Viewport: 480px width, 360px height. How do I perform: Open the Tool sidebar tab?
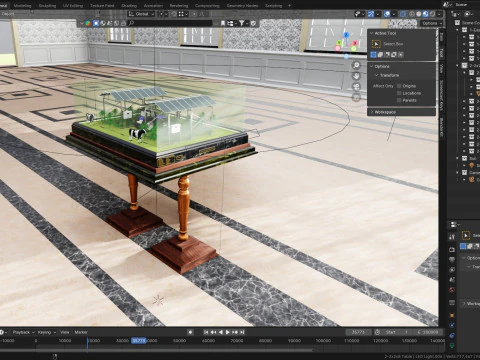pyautogui.click(x=441, y=52)
